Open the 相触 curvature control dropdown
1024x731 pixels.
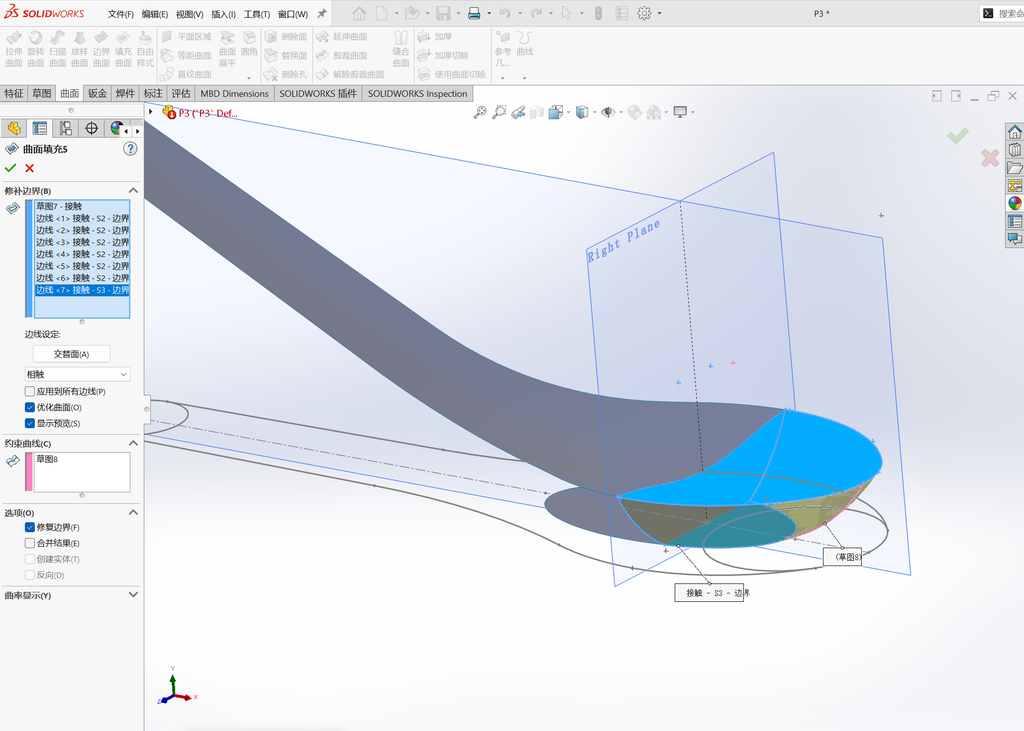[x=77, y=374]
